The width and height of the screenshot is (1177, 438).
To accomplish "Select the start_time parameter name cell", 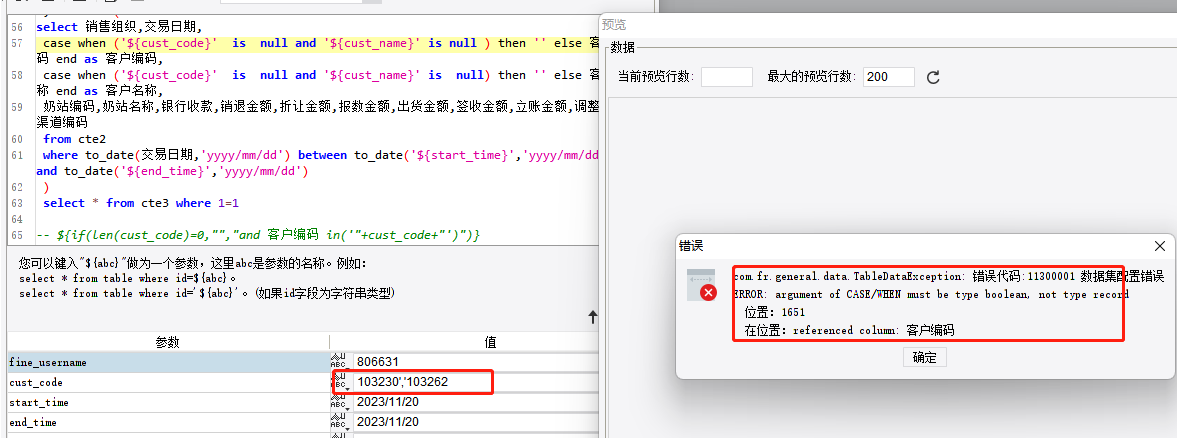I will pos(168,403).
